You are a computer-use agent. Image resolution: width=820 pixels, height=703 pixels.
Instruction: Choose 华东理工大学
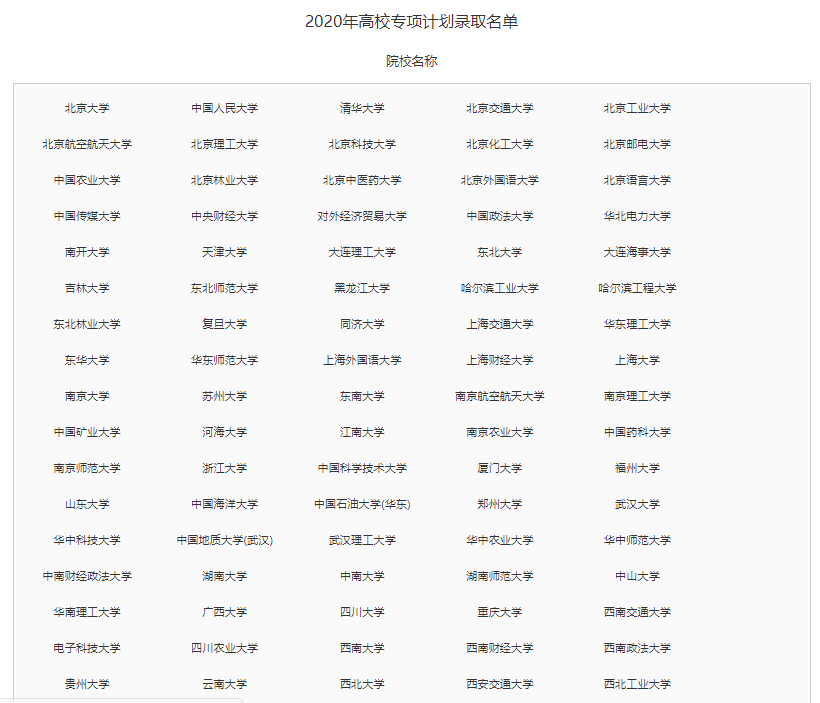(637, 324)
